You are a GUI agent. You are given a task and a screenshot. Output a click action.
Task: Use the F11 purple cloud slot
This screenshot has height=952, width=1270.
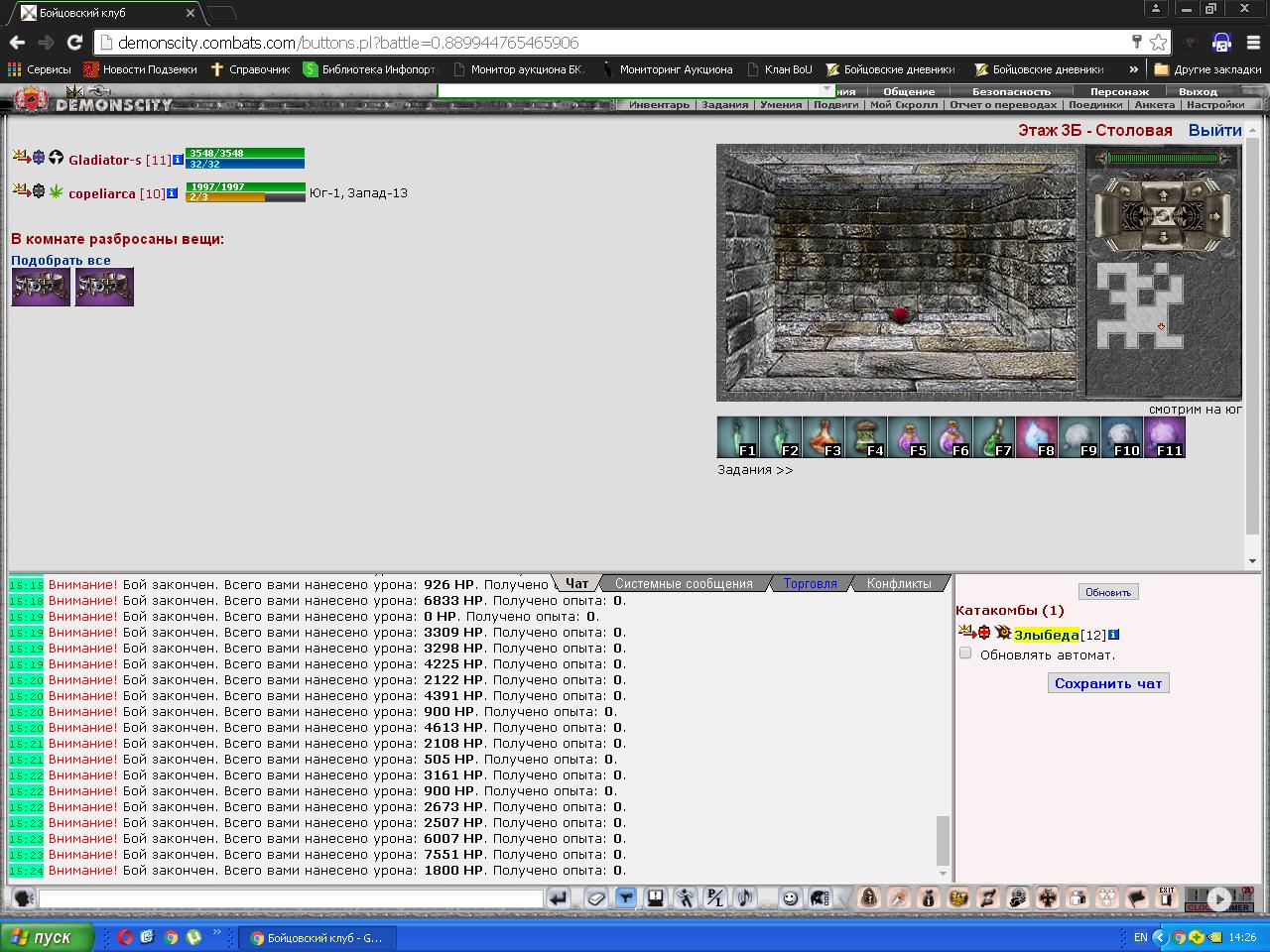tap(1165, 437)
